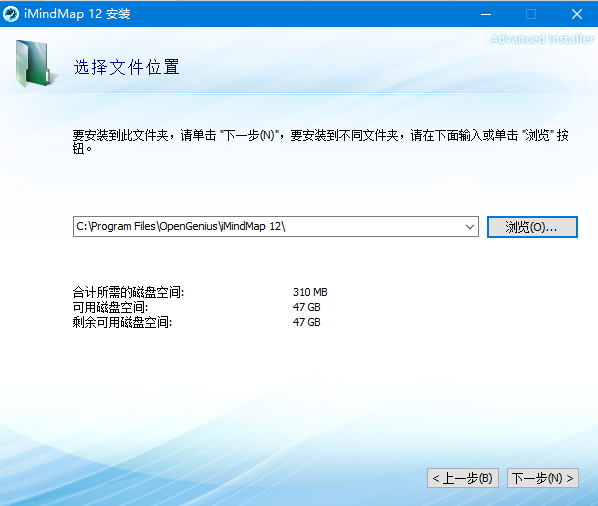This screenshot has height=506, width=598.
Task: Open the install path dropdown arrow
Action: click(470, 226)
